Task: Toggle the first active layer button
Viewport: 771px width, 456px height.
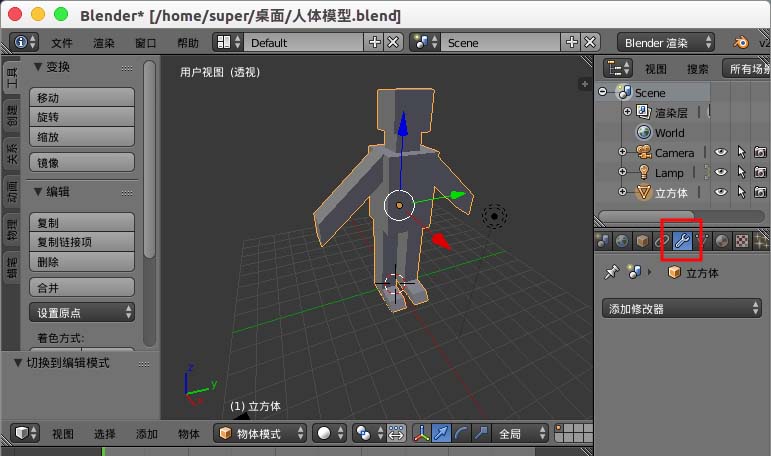Action: 559,428
